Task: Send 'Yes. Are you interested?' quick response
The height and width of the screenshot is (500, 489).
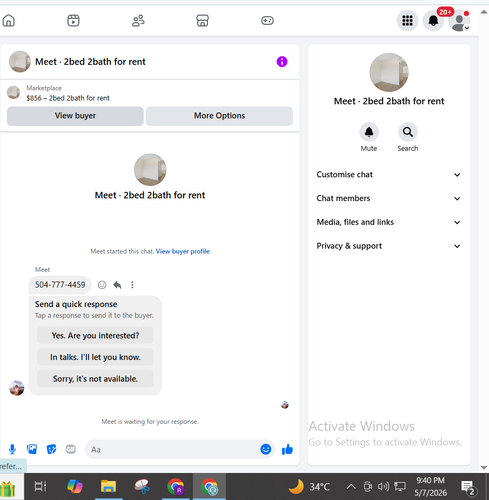Action: point(95,335)
